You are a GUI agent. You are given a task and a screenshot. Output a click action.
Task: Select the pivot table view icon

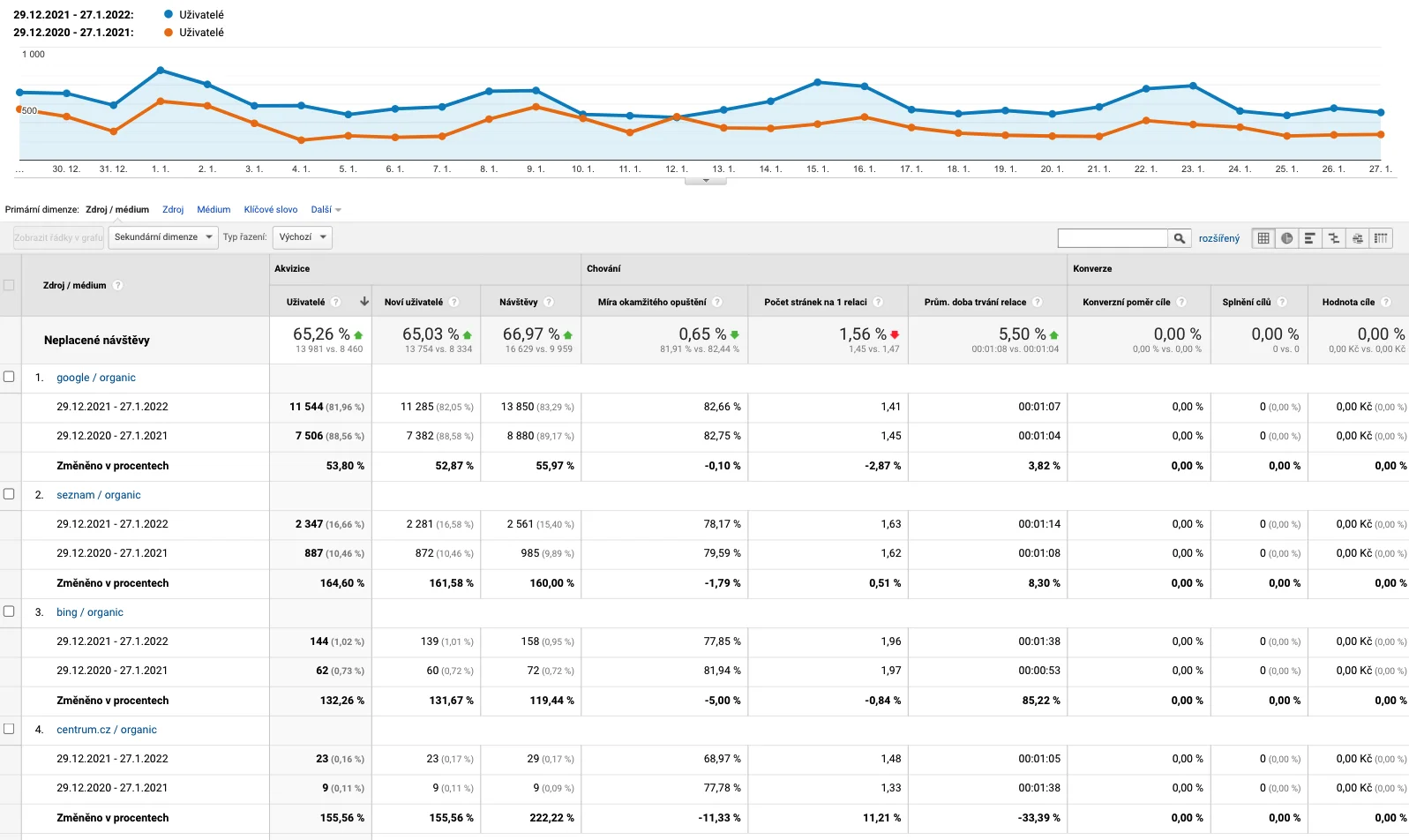(1381, 238)
